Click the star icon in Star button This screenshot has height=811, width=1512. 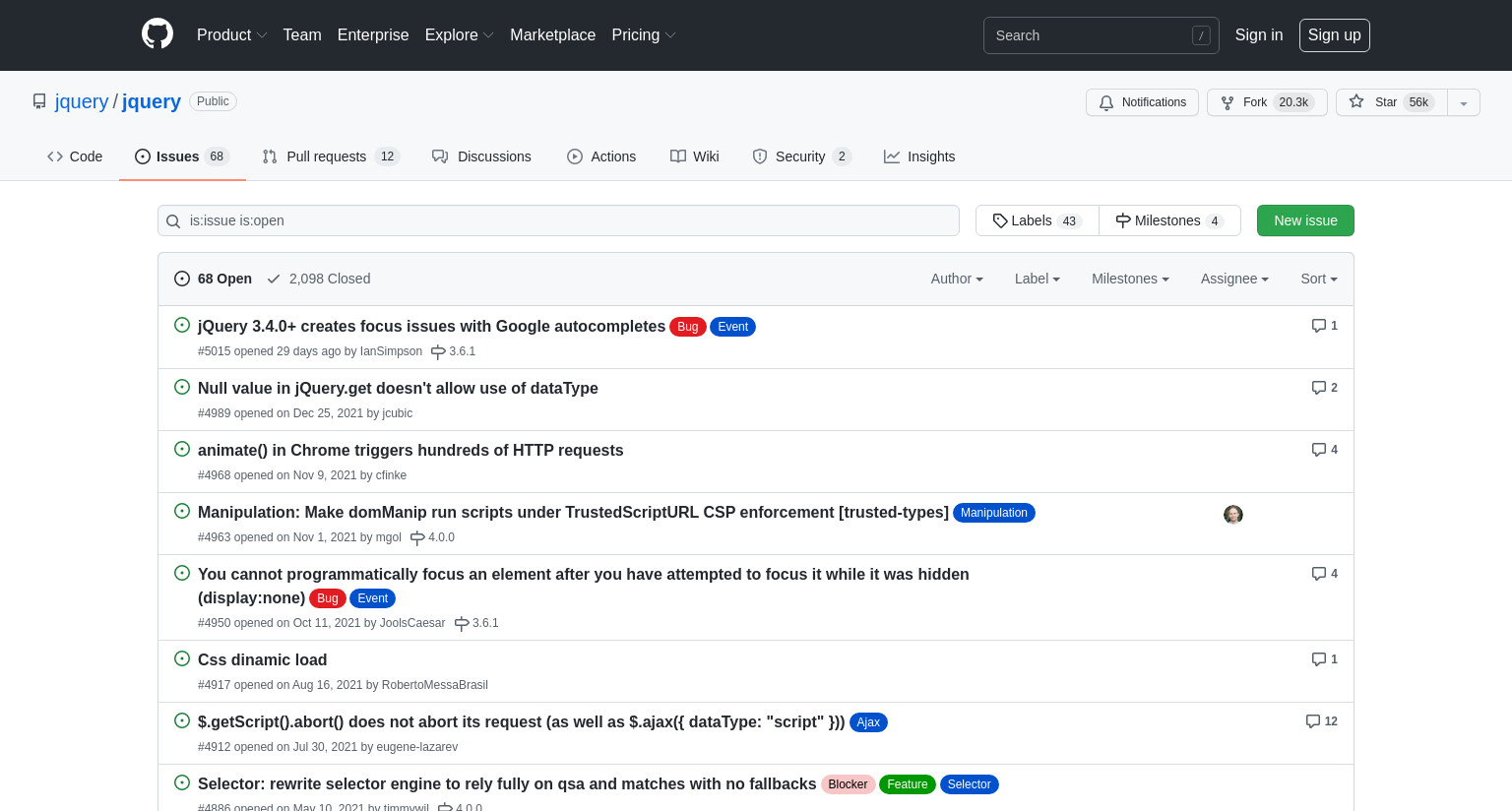pyautogui.click(x=1356, y=101)
